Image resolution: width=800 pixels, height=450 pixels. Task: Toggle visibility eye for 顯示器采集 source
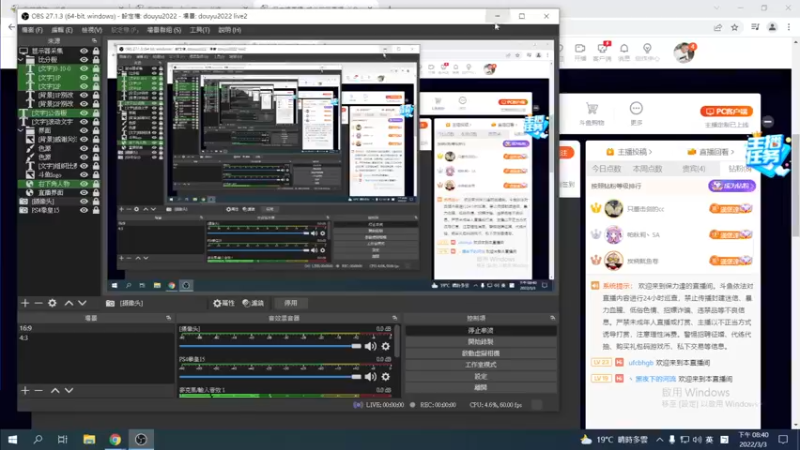[84, 51]
